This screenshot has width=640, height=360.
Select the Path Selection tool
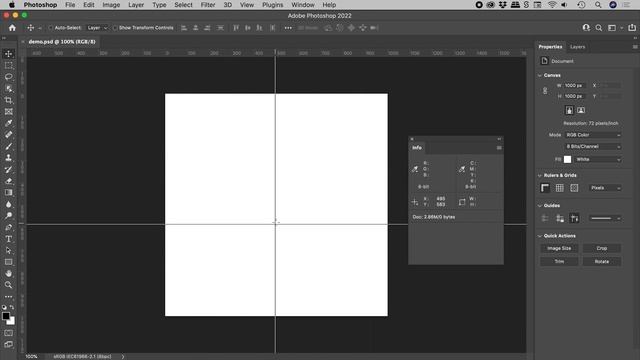coord(9,250)
